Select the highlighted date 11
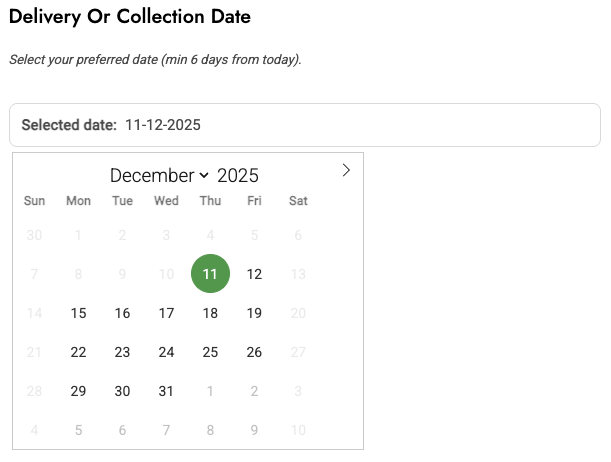The height and width of the screenshot is (462, 611). click(210, 274)
